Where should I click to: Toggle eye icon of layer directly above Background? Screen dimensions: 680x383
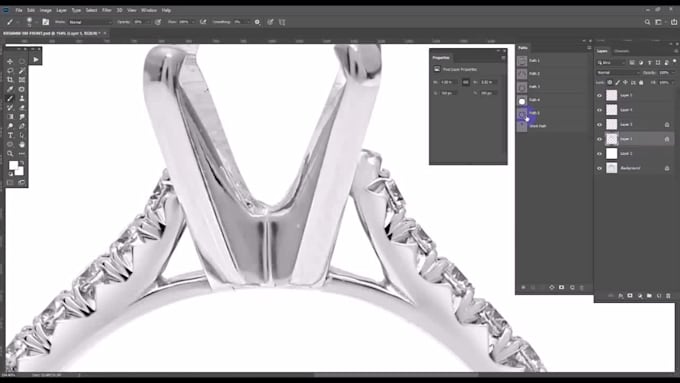(x=599, y=154)
